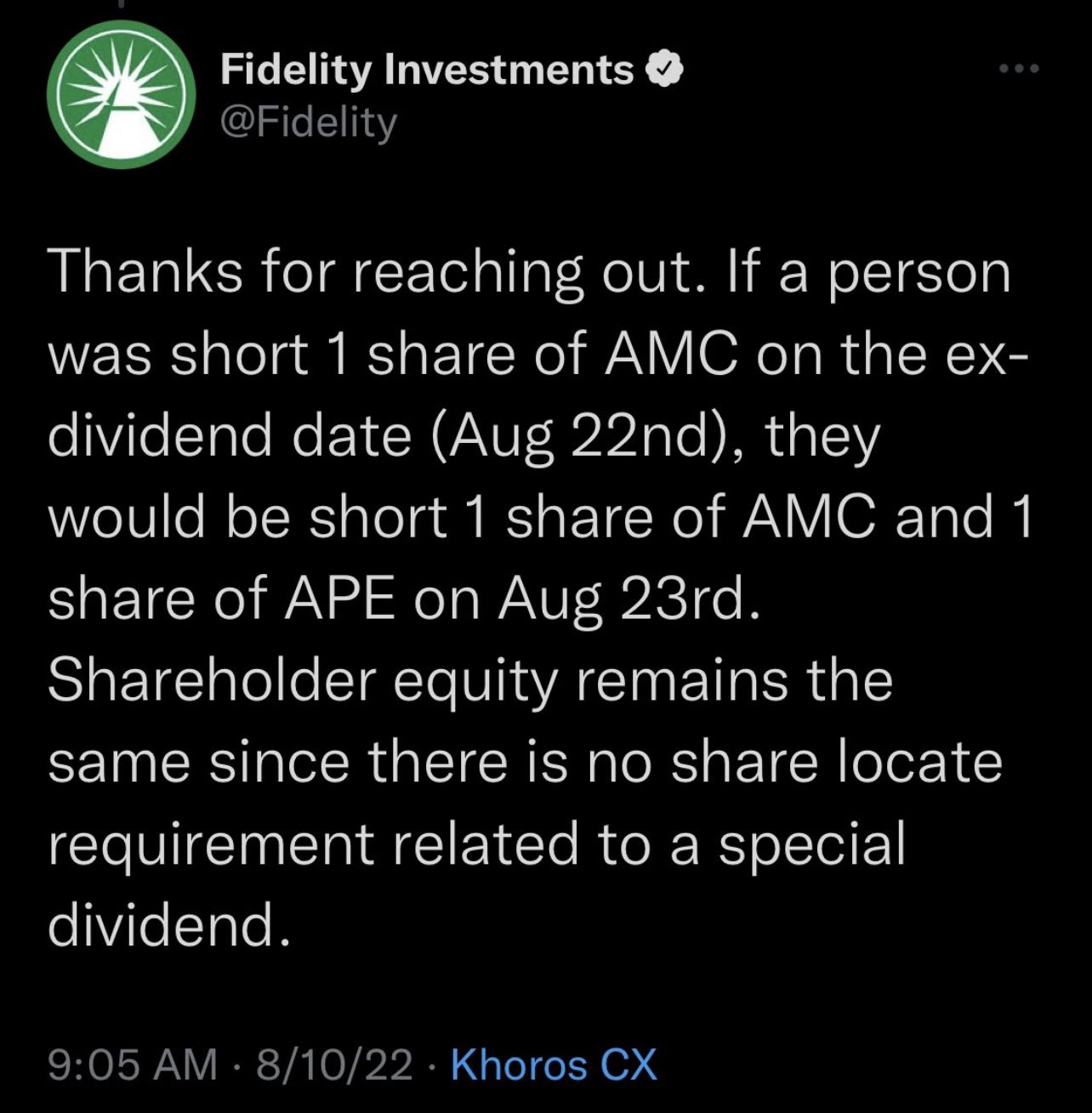1092x1113 pixels.
Task: Click the 'share locate' phrase
Action: click(837, 761)
